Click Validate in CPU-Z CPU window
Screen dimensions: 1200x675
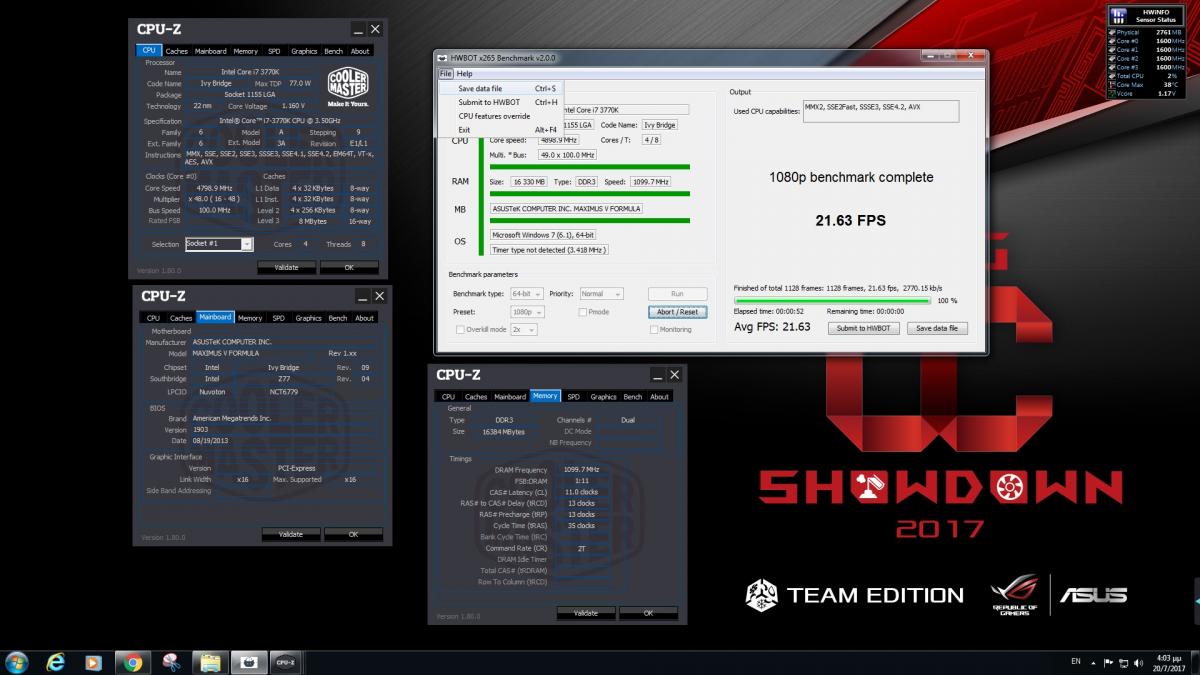tap(286, 267)
